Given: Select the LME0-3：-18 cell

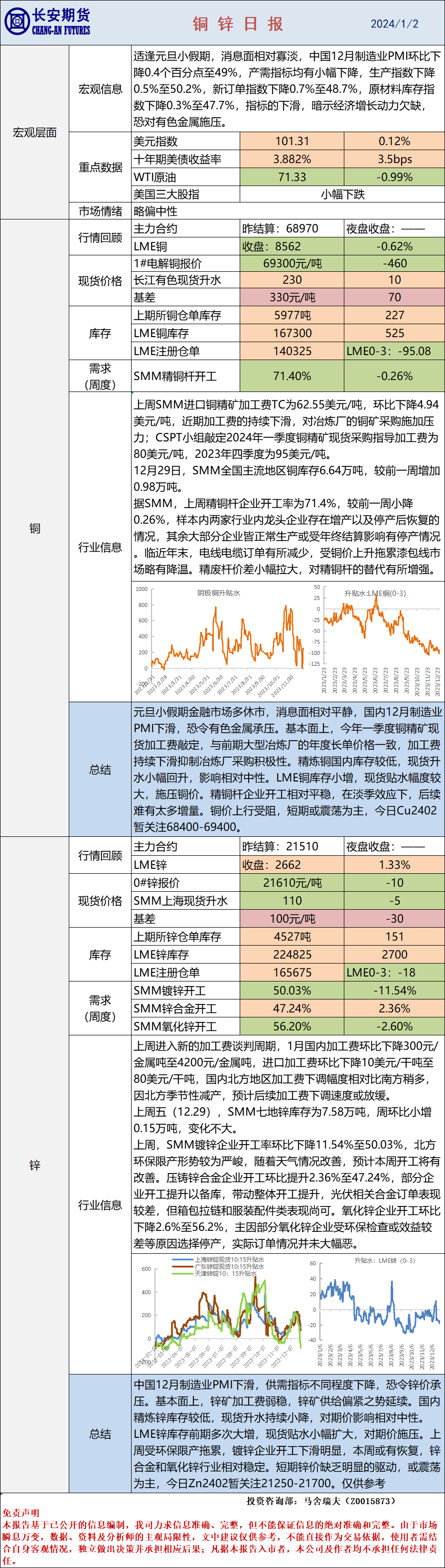Looking at the screenshot, I should click(x=394, y=973).
